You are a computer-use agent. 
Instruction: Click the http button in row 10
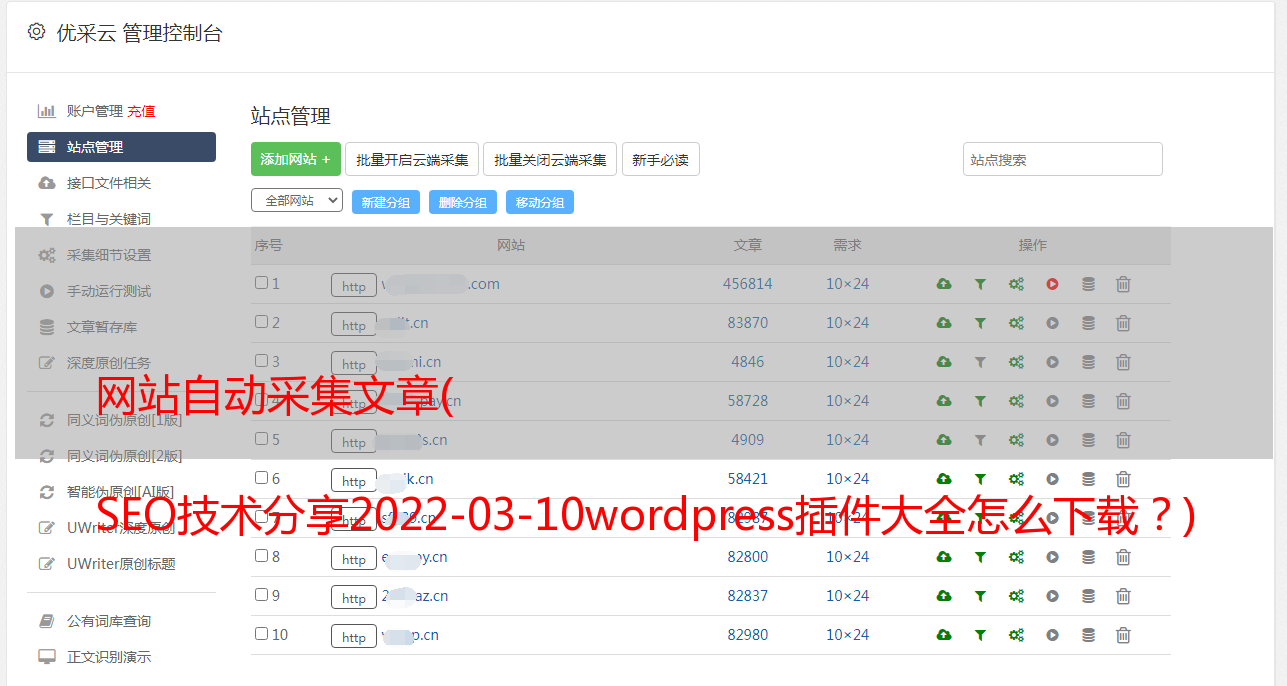click(x=354, y=637)
